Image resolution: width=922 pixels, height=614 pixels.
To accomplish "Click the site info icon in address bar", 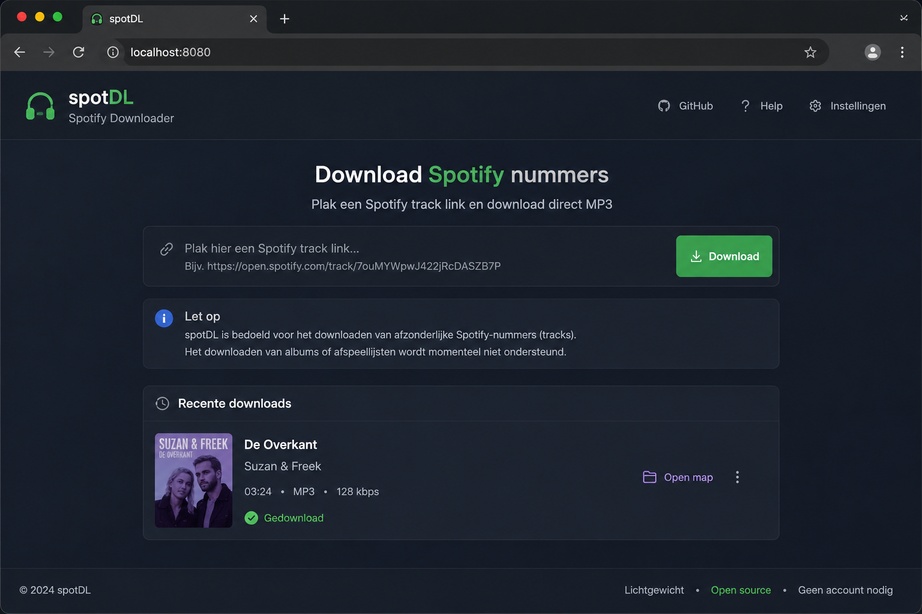I will [x=113, y=52].
